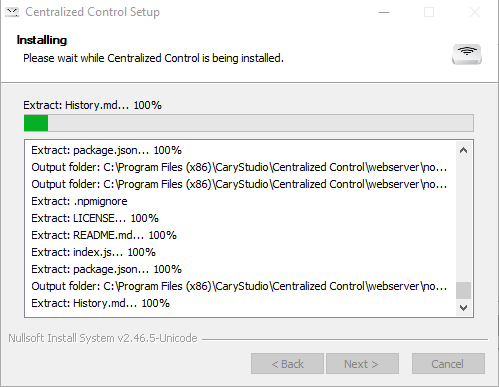The height and width of the screenshot is (387, 499).
Task: Select the Extract: index.js... 100% log entry
Action: click(x=93, y=252)
